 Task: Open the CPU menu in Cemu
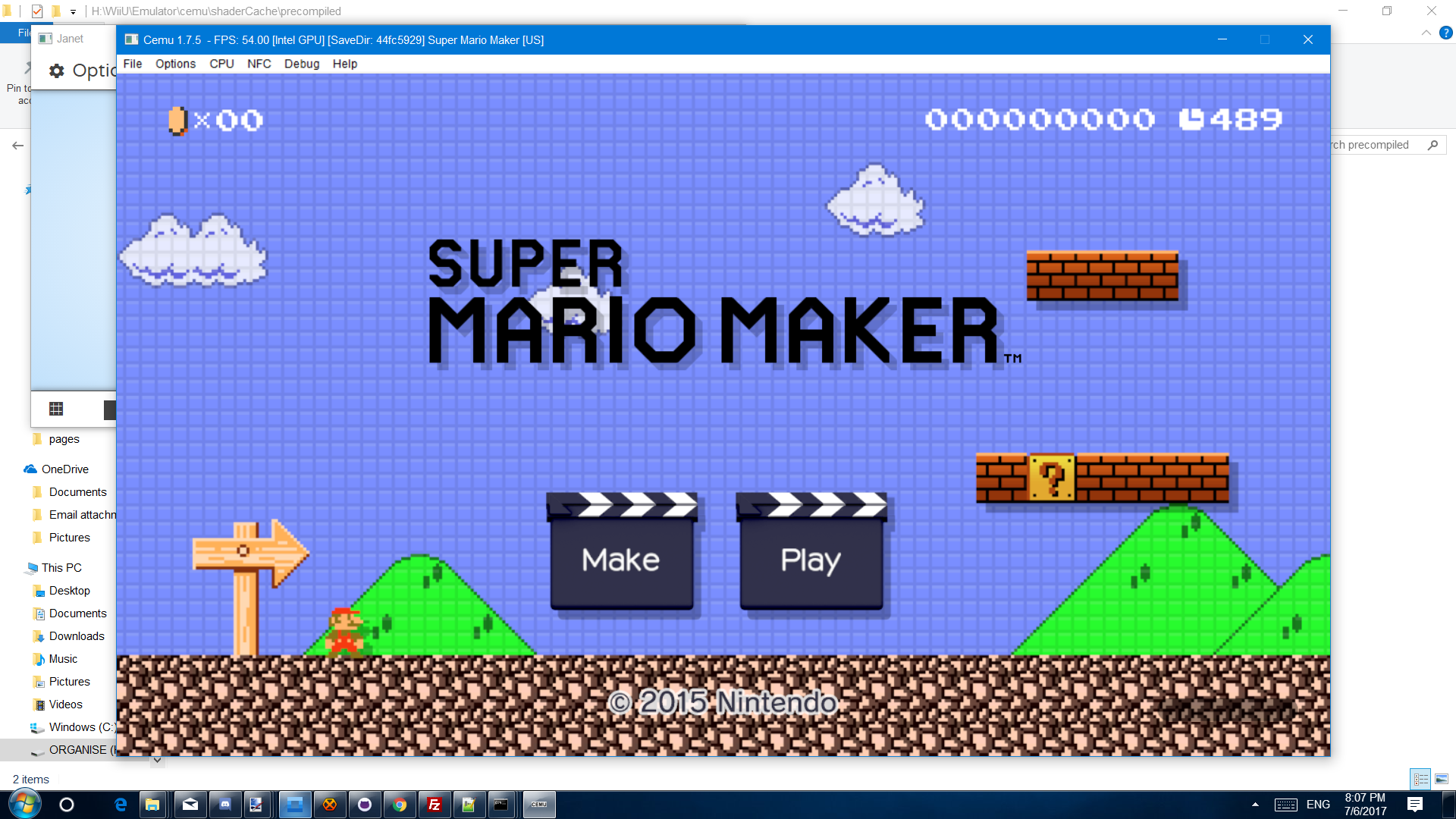pos(221,64)
